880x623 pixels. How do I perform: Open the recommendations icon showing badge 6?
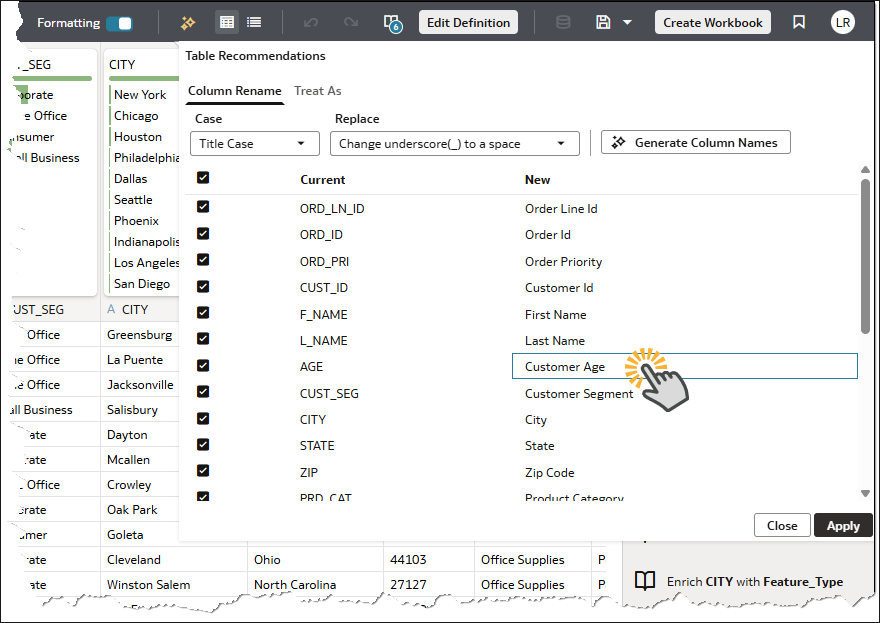391,22
